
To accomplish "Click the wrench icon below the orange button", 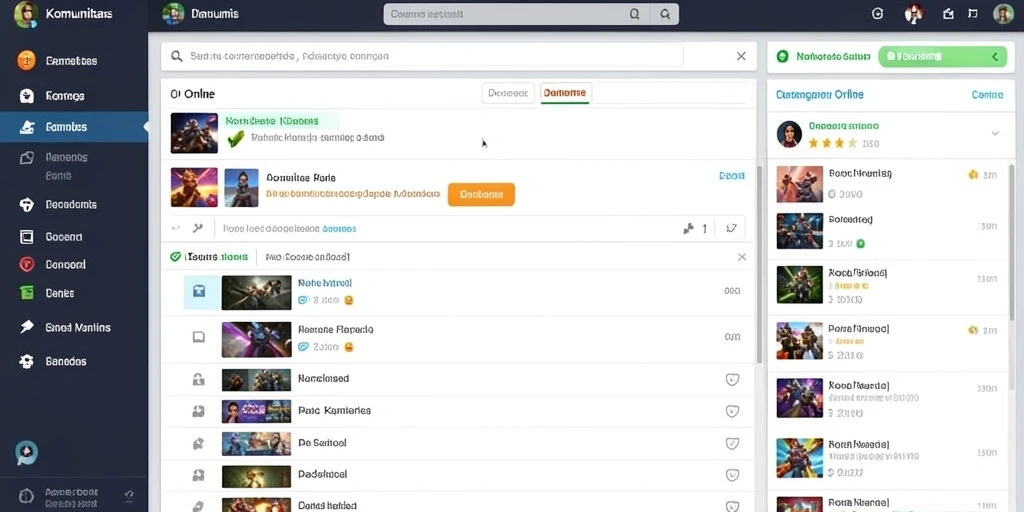I will pos(198,229).
